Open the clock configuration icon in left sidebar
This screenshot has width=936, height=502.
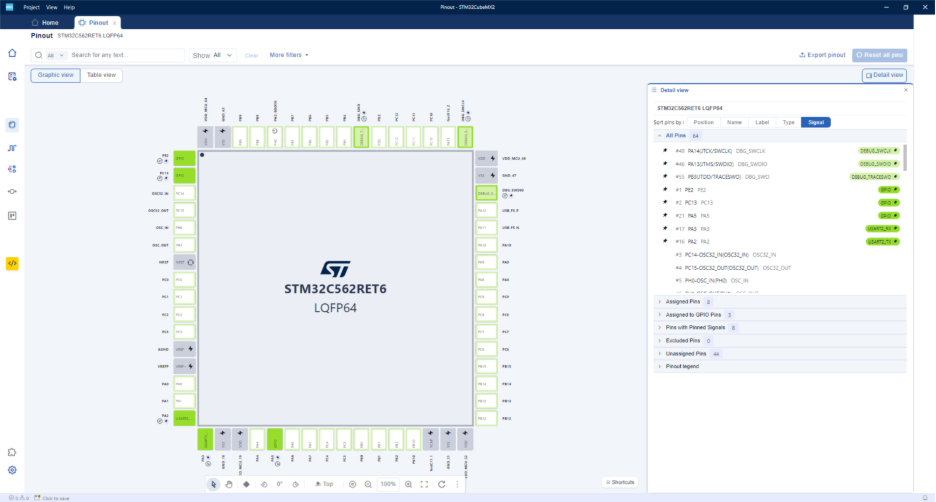point(12,148)
